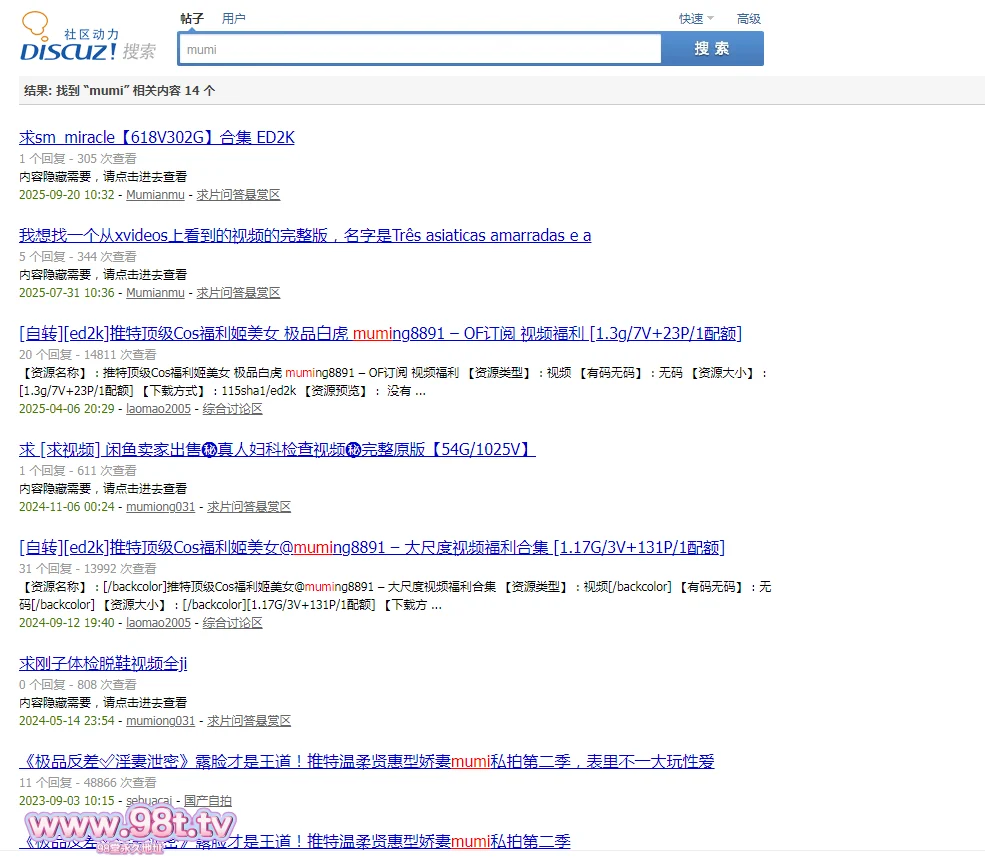985x863 pixels.
Task: Switch to the 用户 tab
Action: coord(234,18)
